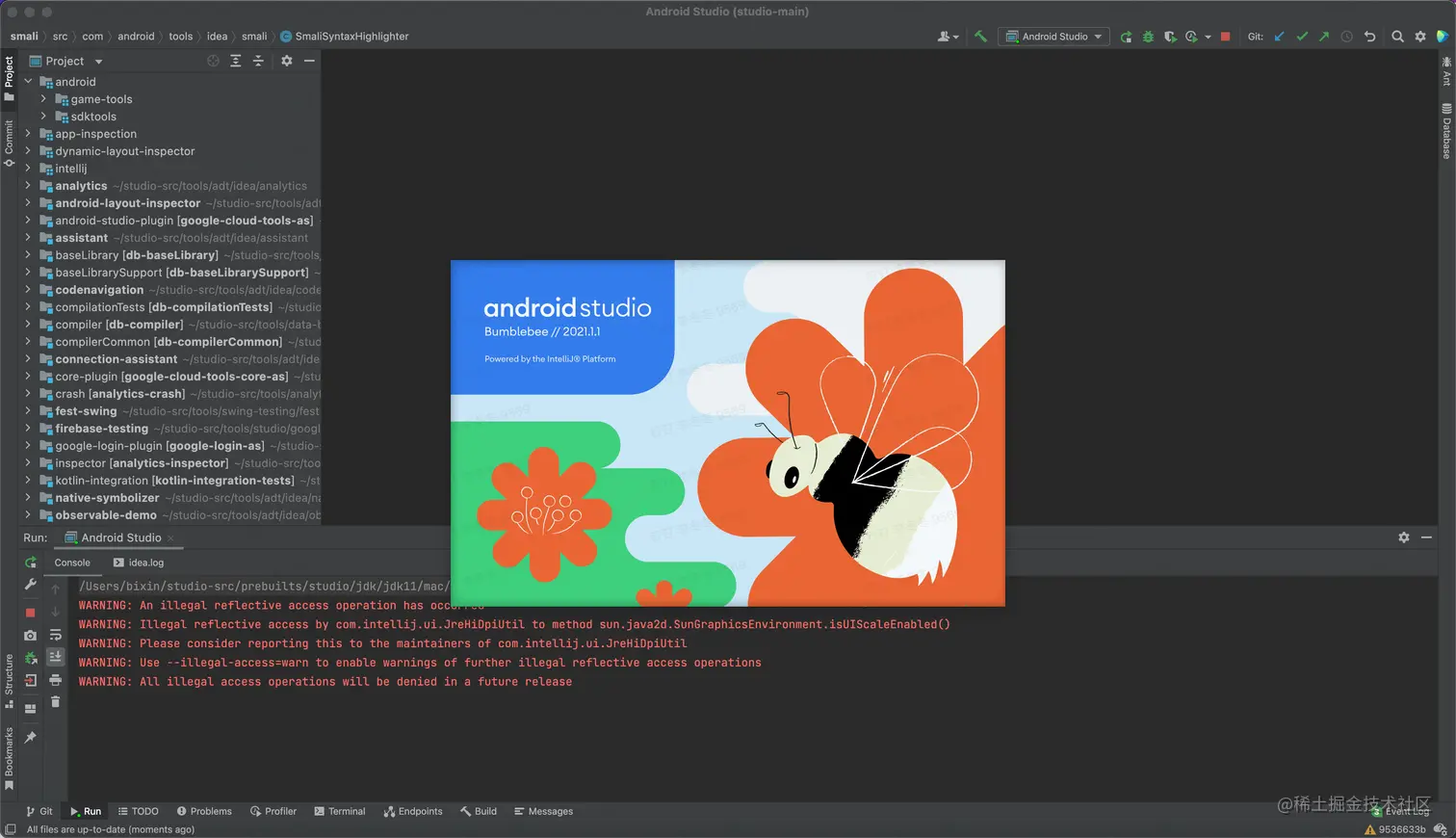Image resolution: width=1456 pixels, height=838 pixels.
Task: Toggle the Commit tool window stripe
Action: (x=9, y=143)
